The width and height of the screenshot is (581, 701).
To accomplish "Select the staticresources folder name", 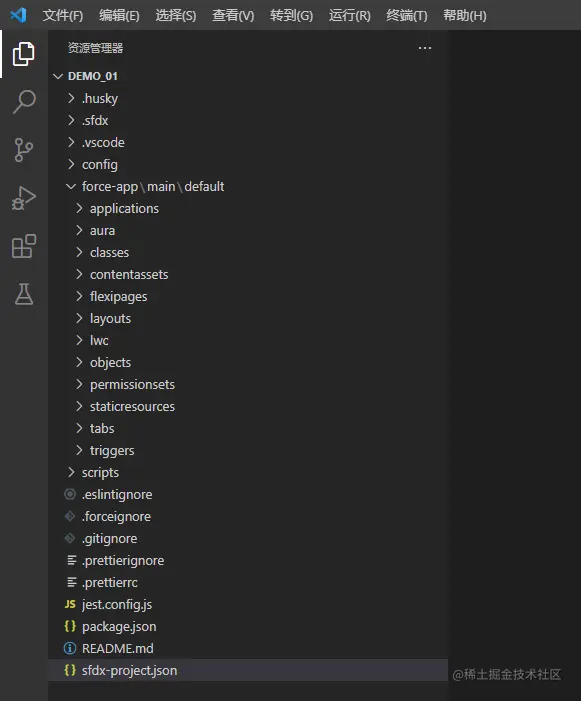I will pyautogui.click(x=132, y=406).
